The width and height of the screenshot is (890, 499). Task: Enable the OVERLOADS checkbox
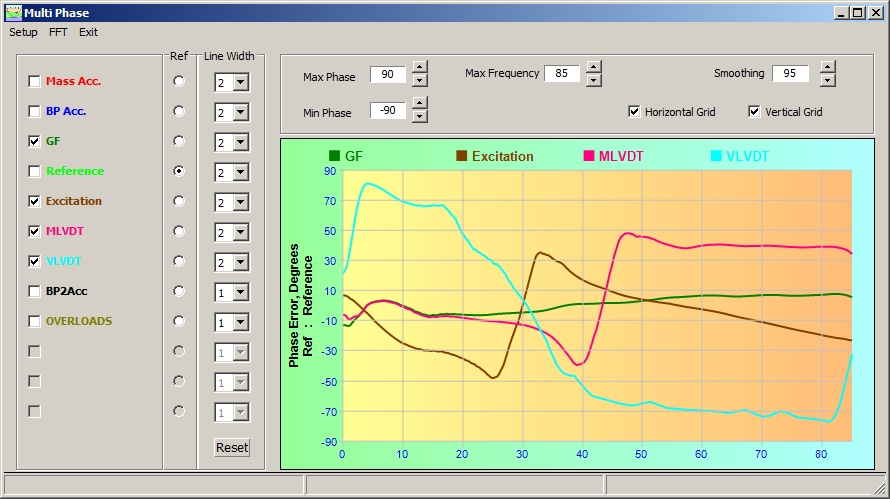point(35,321)
